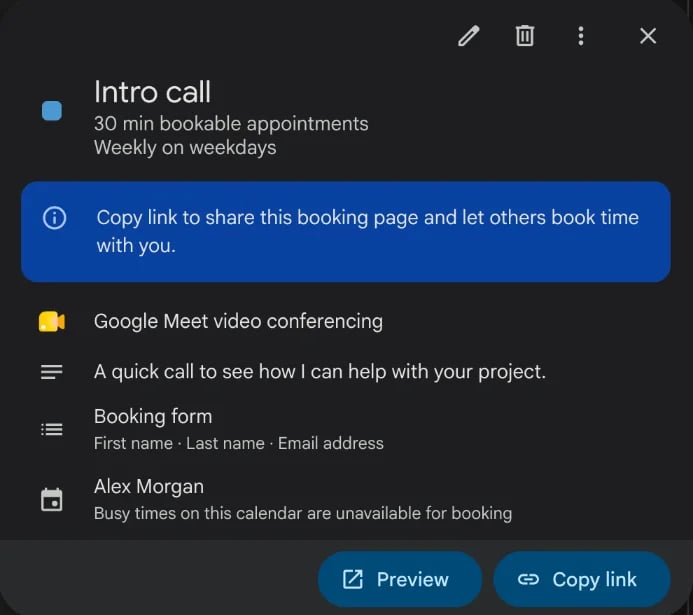Open the three-dot options menu
This screenshot has width=693, height=615.
coord(581,36)
